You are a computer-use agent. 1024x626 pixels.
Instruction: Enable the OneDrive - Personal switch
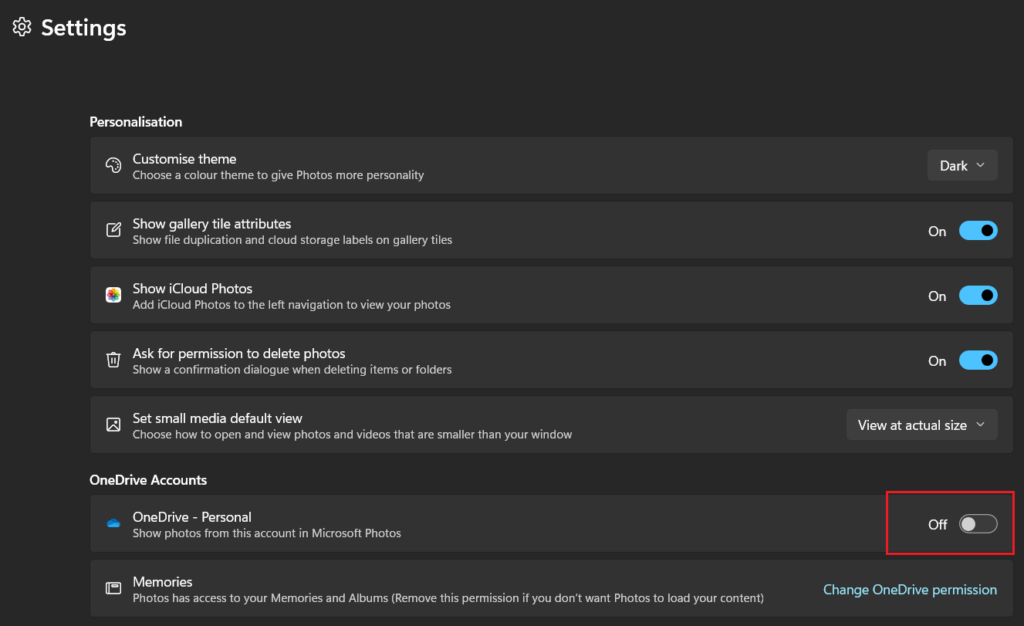pos(978,523)
